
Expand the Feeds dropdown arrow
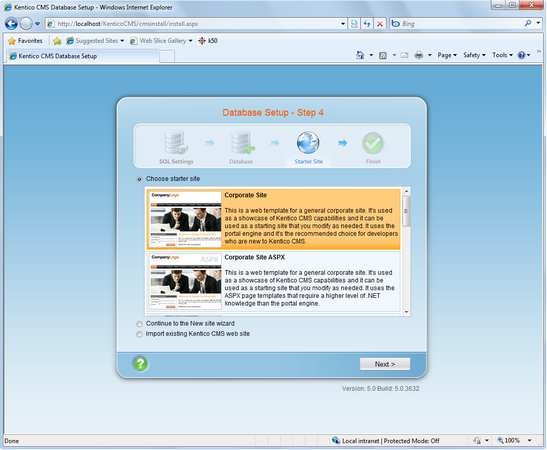point(394,55)
